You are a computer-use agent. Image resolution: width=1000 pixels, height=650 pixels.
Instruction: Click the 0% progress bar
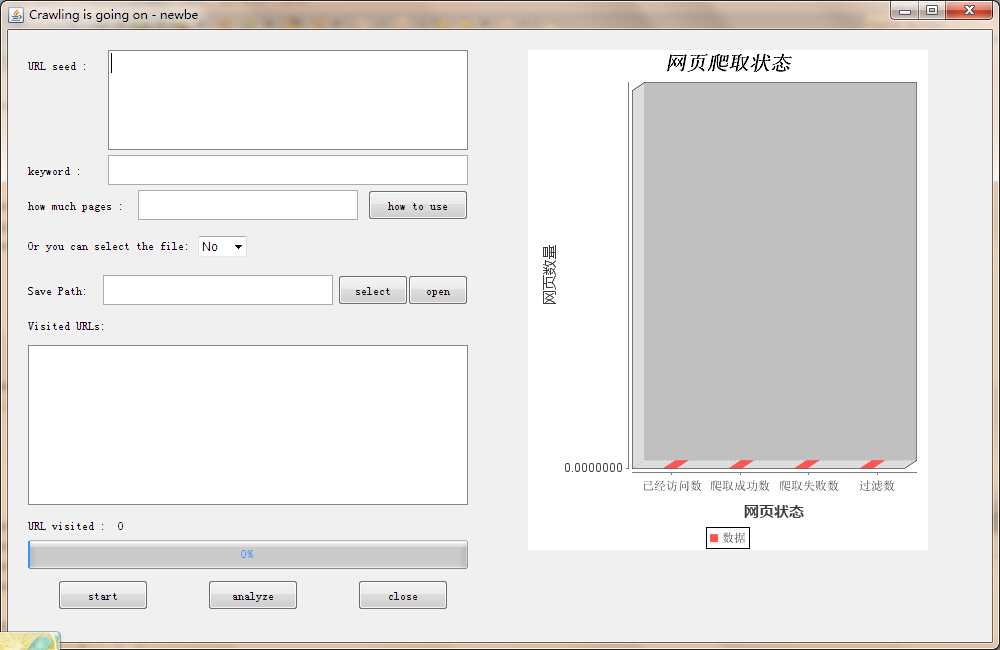click(247, 554)
